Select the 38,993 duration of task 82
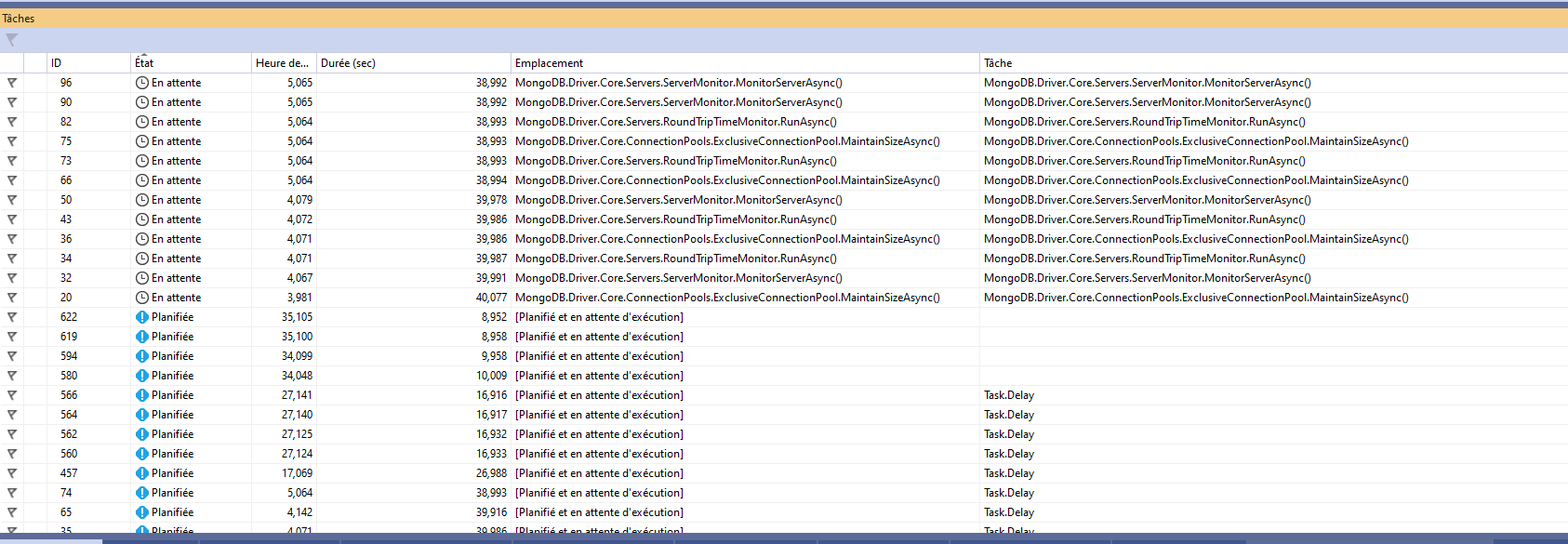This screenshot has width=1568, height=544. click(491, 122)
